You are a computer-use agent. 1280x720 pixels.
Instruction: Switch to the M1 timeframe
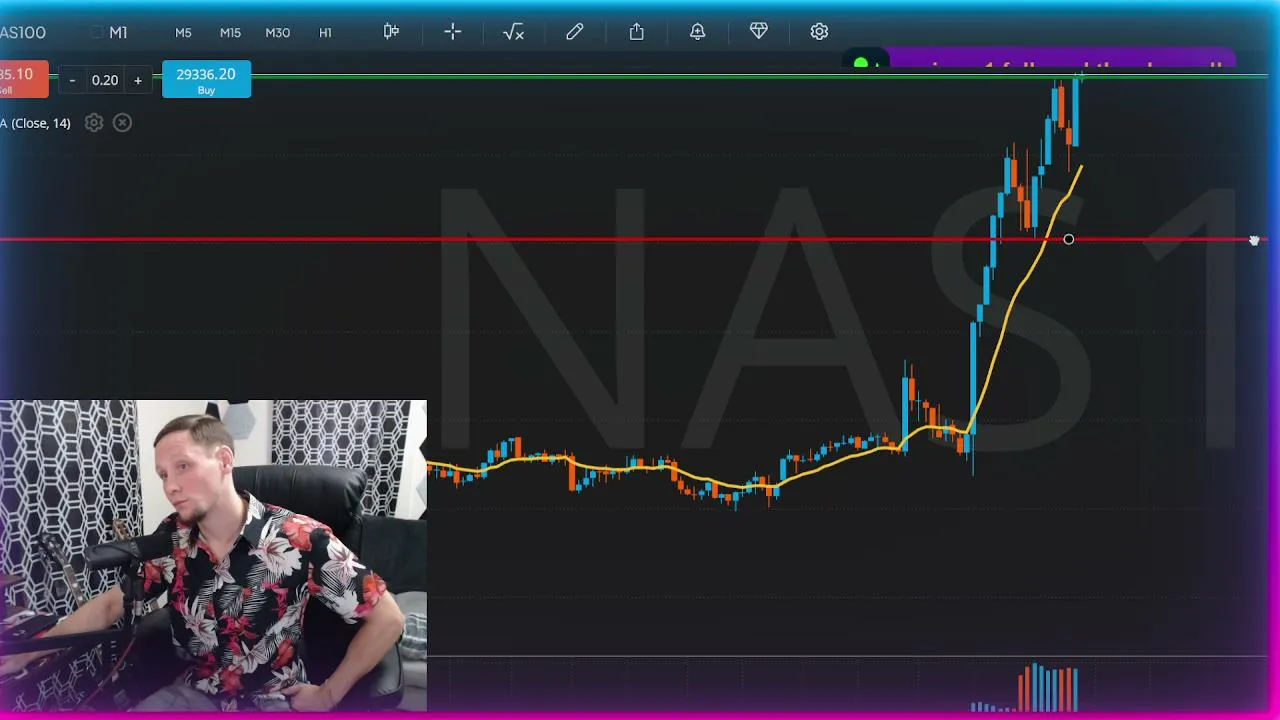coord(118,32)
